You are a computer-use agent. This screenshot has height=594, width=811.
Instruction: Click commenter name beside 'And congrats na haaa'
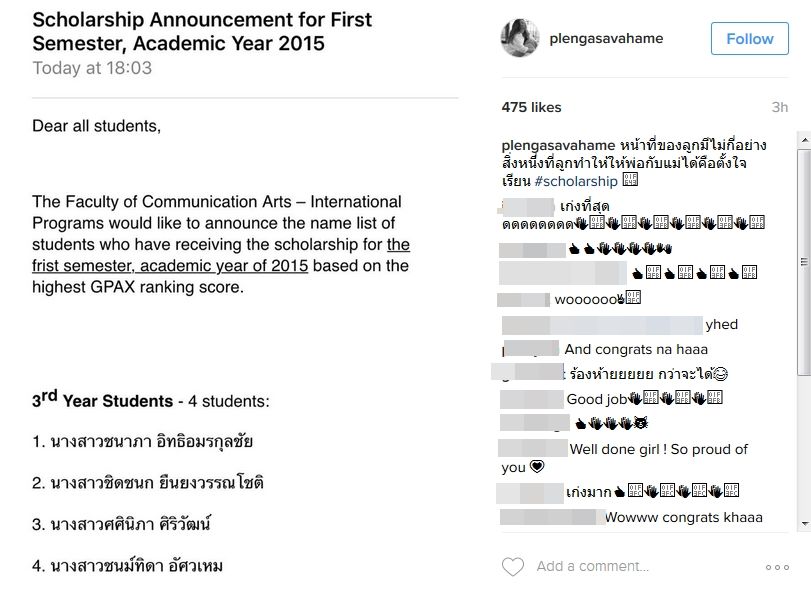531,348
